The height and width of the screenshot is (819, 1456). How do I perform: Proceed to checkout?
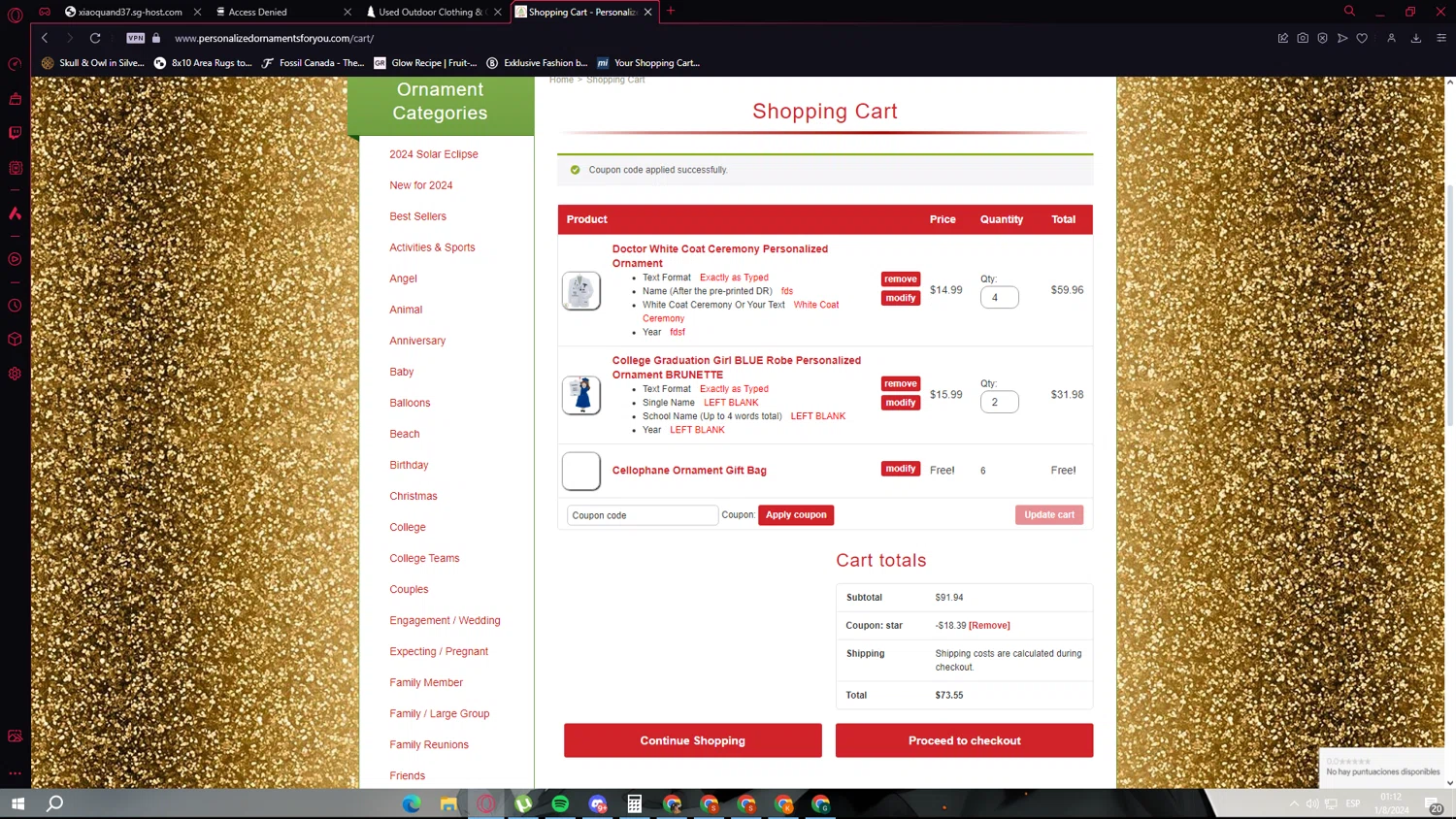964,740
